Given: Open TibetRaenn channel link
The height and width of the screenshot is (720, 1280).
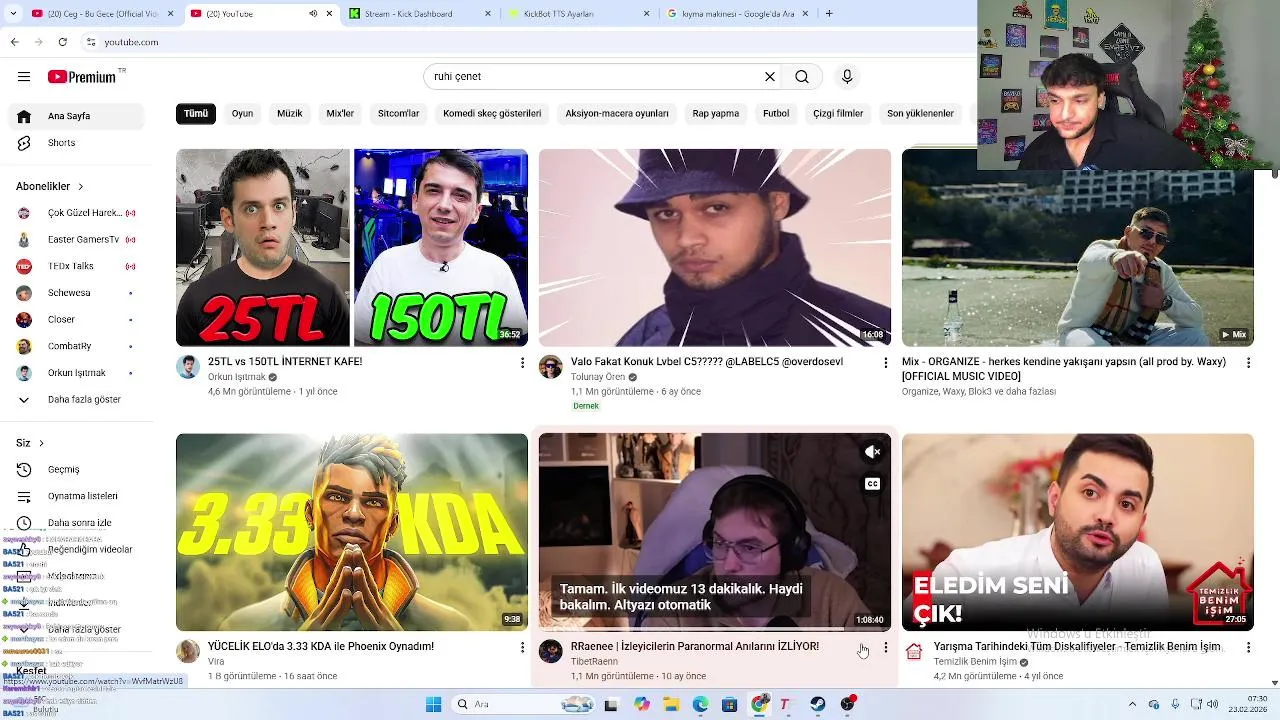Looking at the screenshot, I should (594, 662).
